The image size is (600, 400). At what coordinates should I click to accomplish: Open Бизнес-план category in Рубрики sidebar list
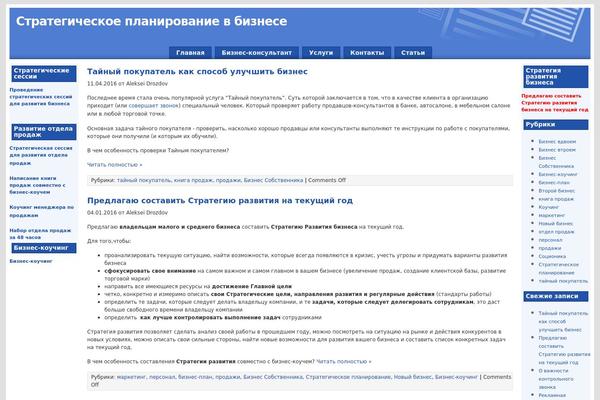[554, 183]
